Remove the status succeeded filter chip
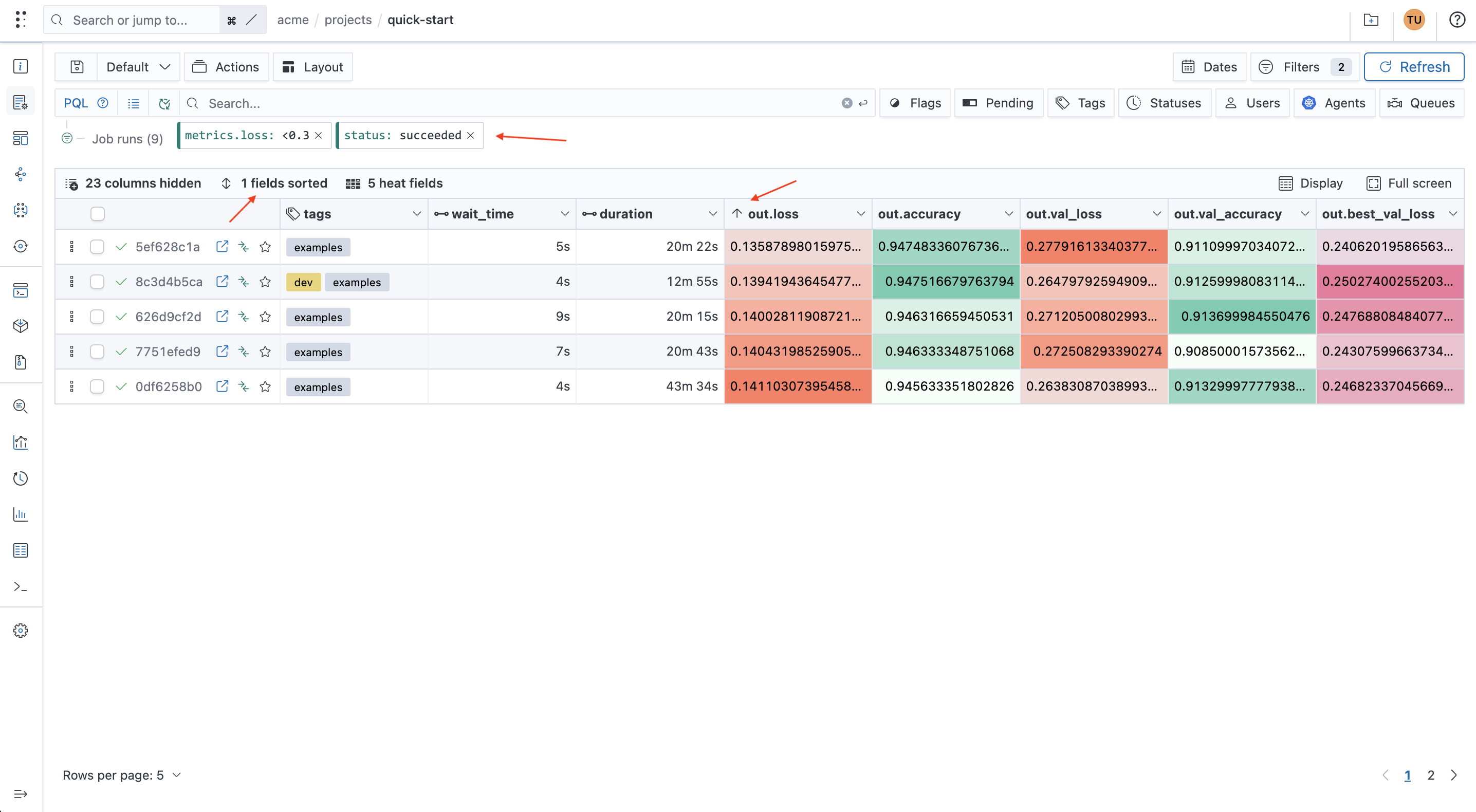 point(470,135)
